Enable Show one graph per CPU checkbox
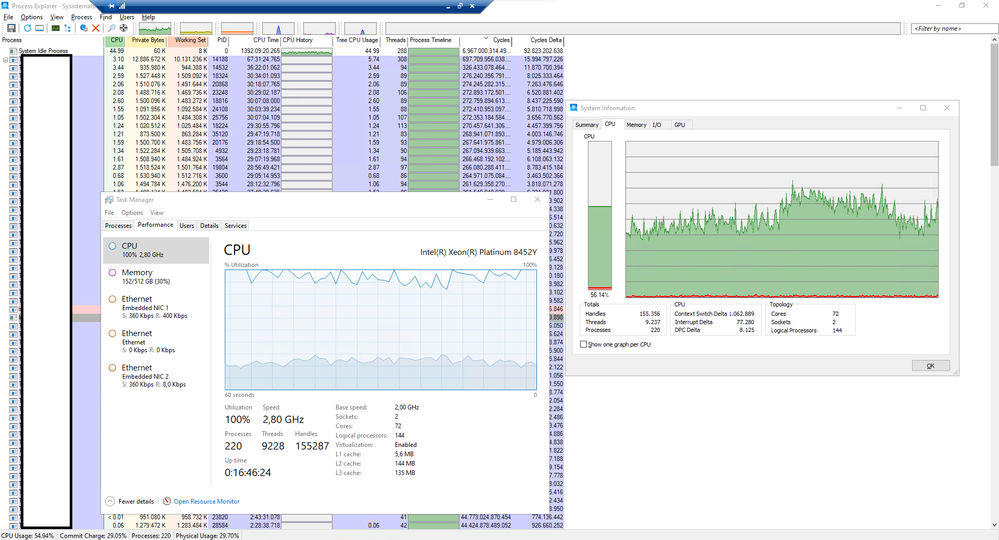Viewport: 999px width, 540px height. (584, 344)
